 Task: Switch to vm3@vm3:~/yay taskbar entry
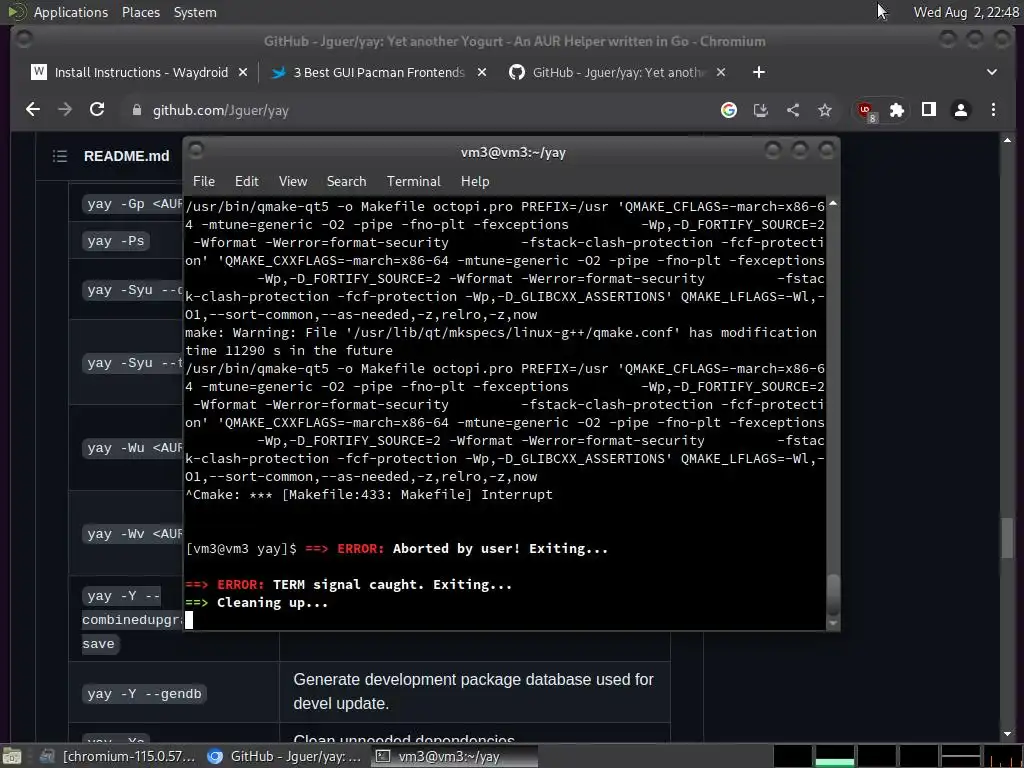(x=455, y=756)
